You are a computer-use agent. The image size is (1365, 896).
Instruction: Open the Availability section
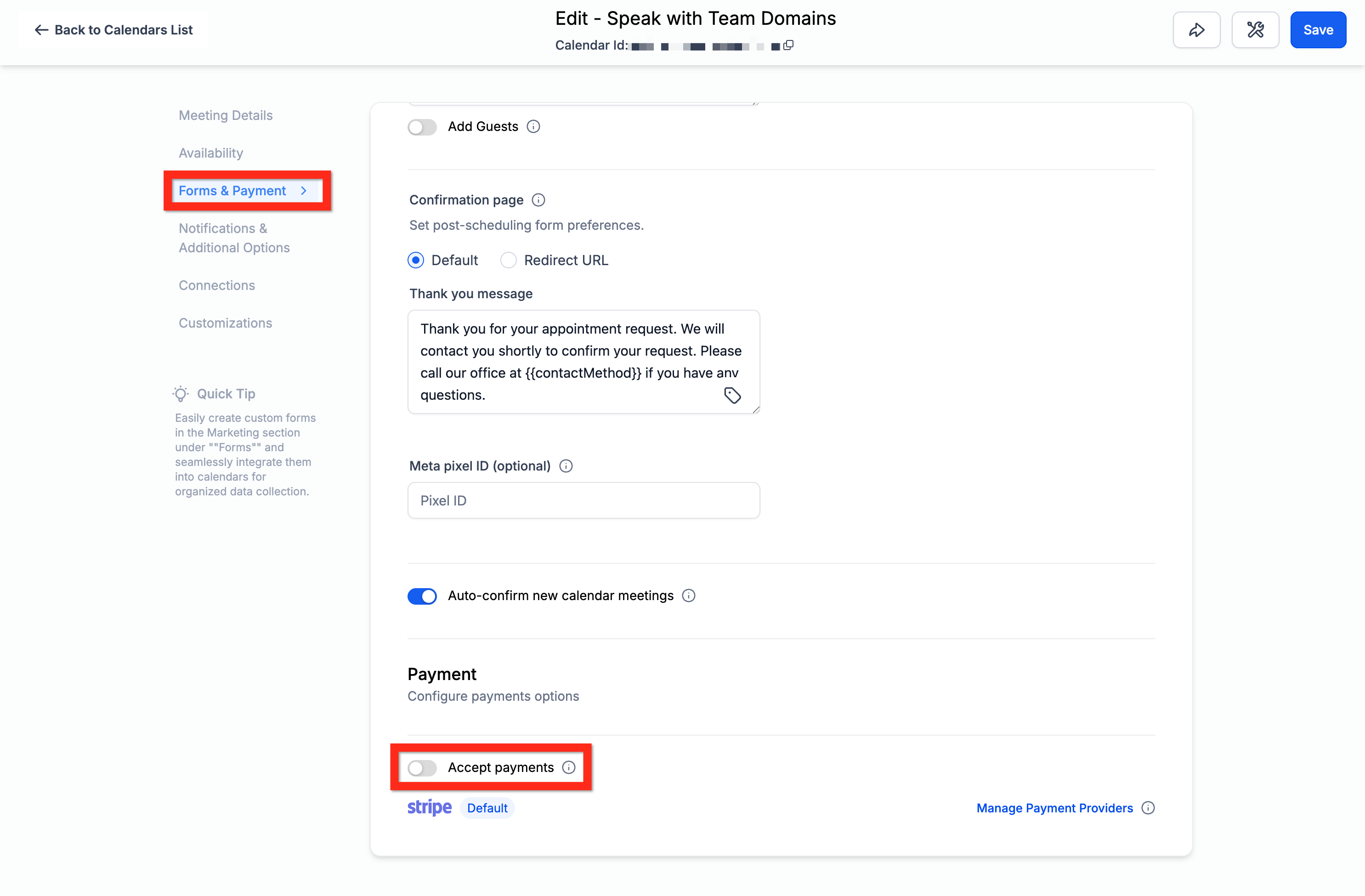tap(211, 153)
